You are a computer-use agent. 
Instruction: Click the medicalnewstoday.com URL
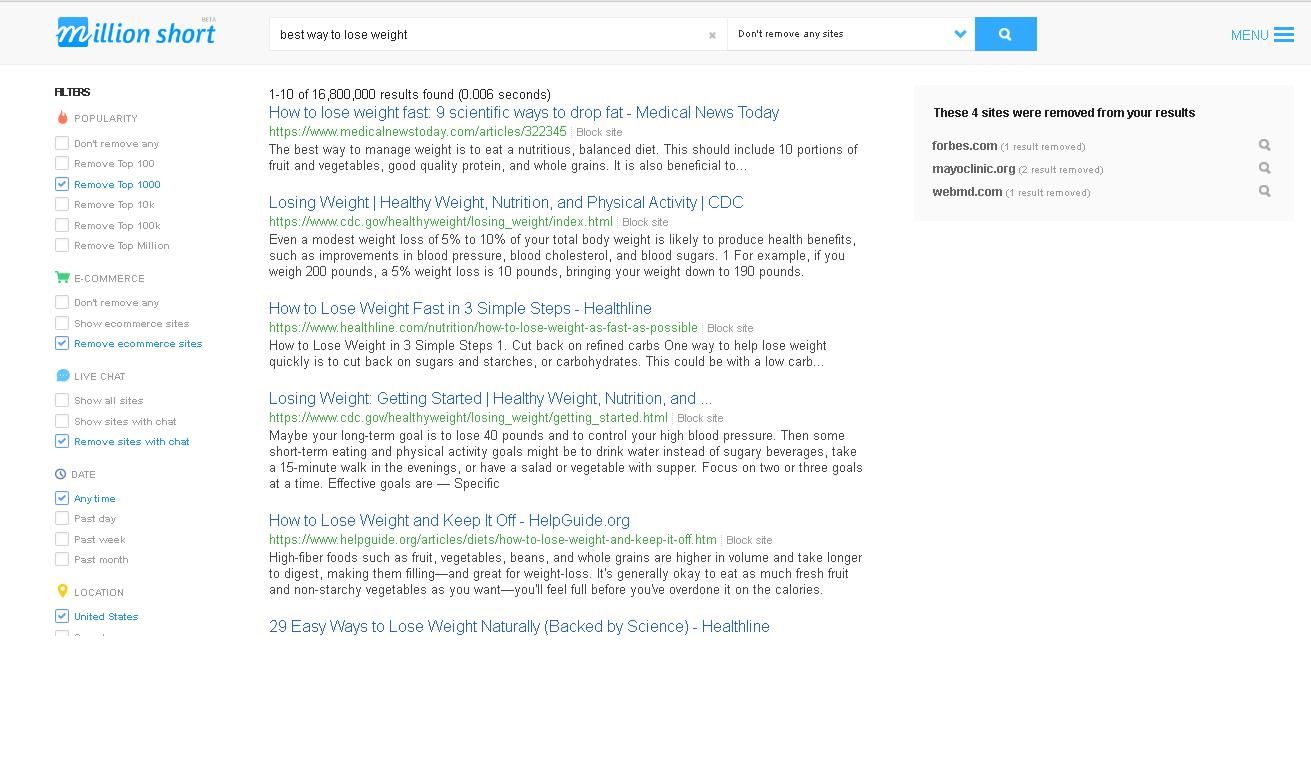418,132
